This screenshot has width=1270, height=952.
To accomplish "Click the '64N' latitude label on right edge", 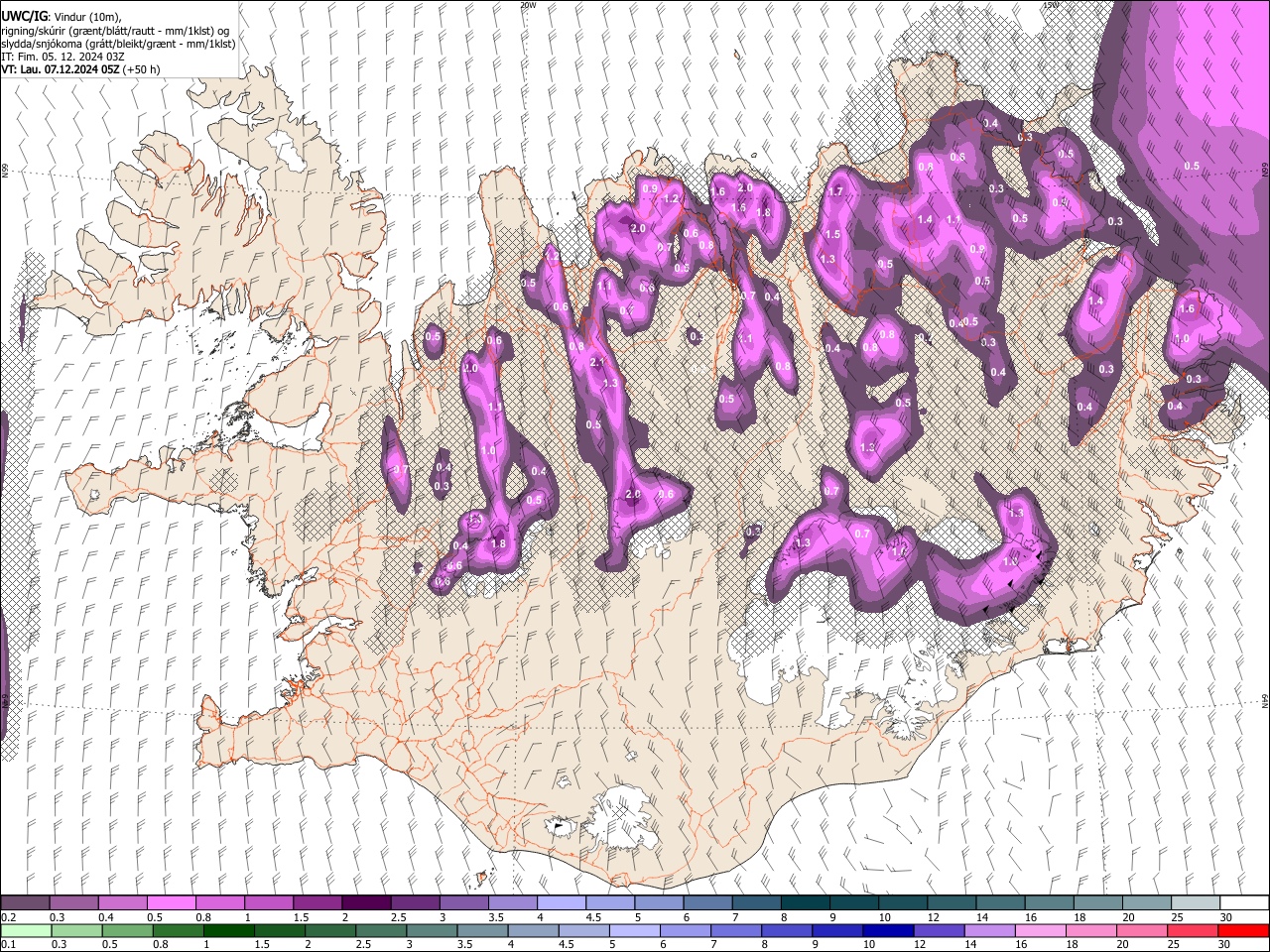I will [1265, 701].
